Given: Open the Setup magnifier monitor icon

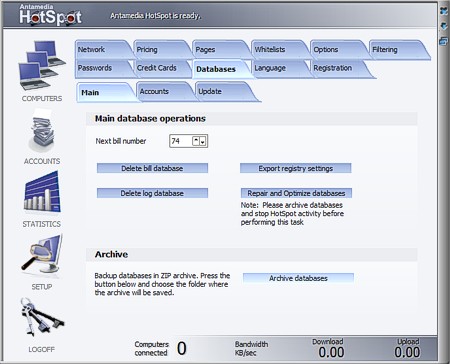Looking at the screenshot, I should 42,254.
